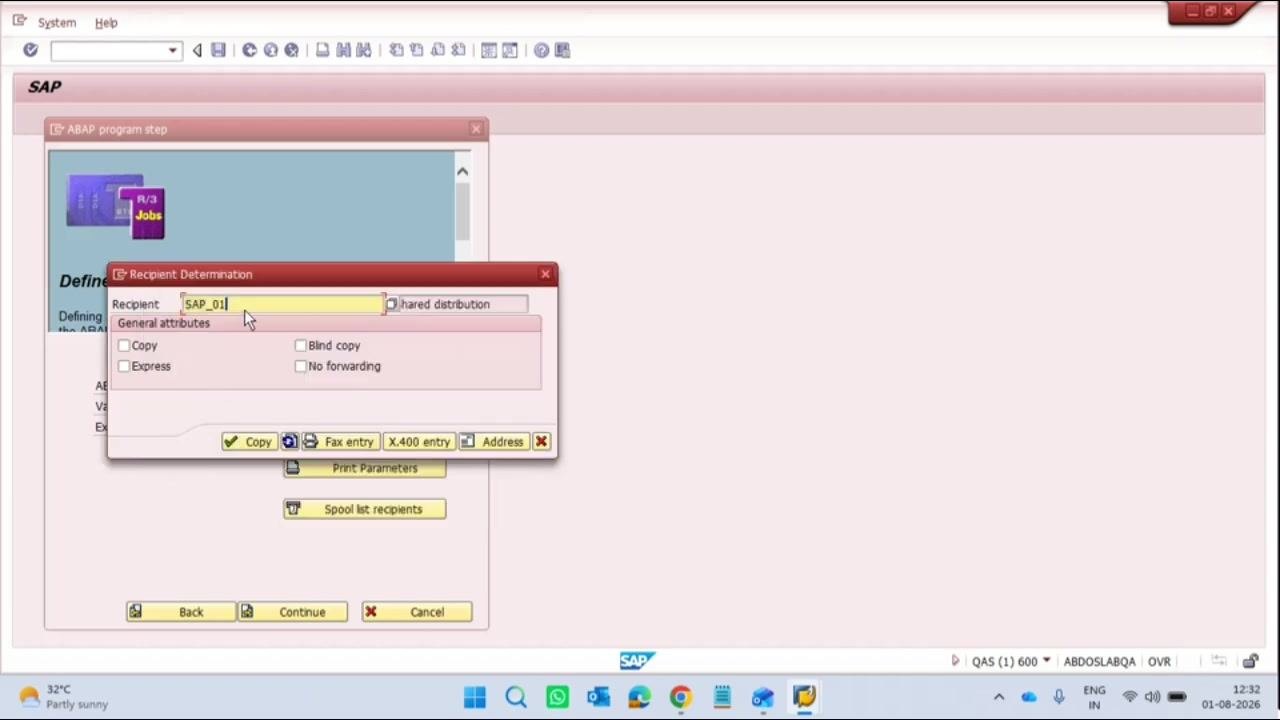Enable the Copy checkbox
This screenshot has width=1280, height=720.
point(124,345)
